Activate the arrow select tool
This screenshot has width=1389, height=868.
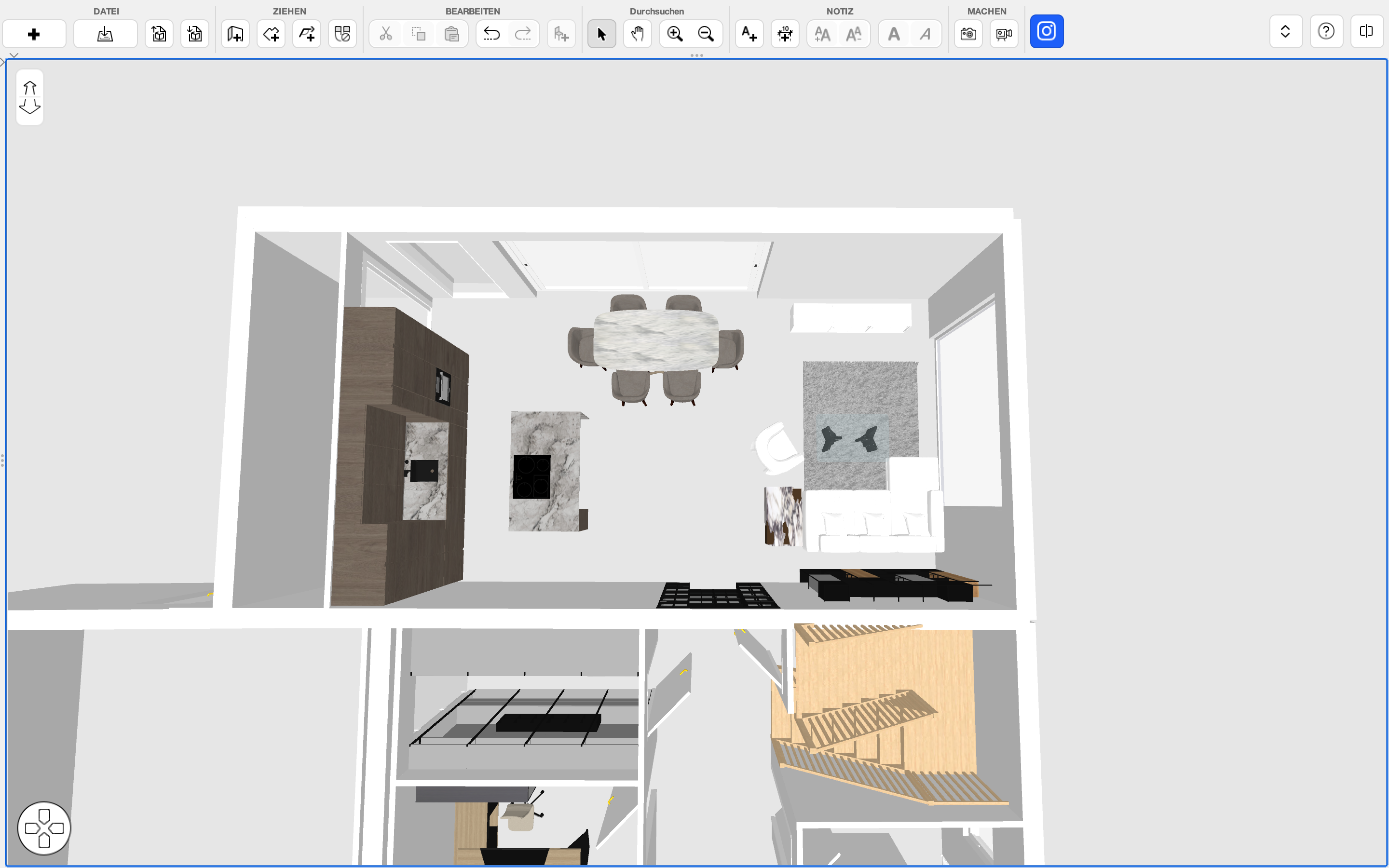tap(601, 34)
